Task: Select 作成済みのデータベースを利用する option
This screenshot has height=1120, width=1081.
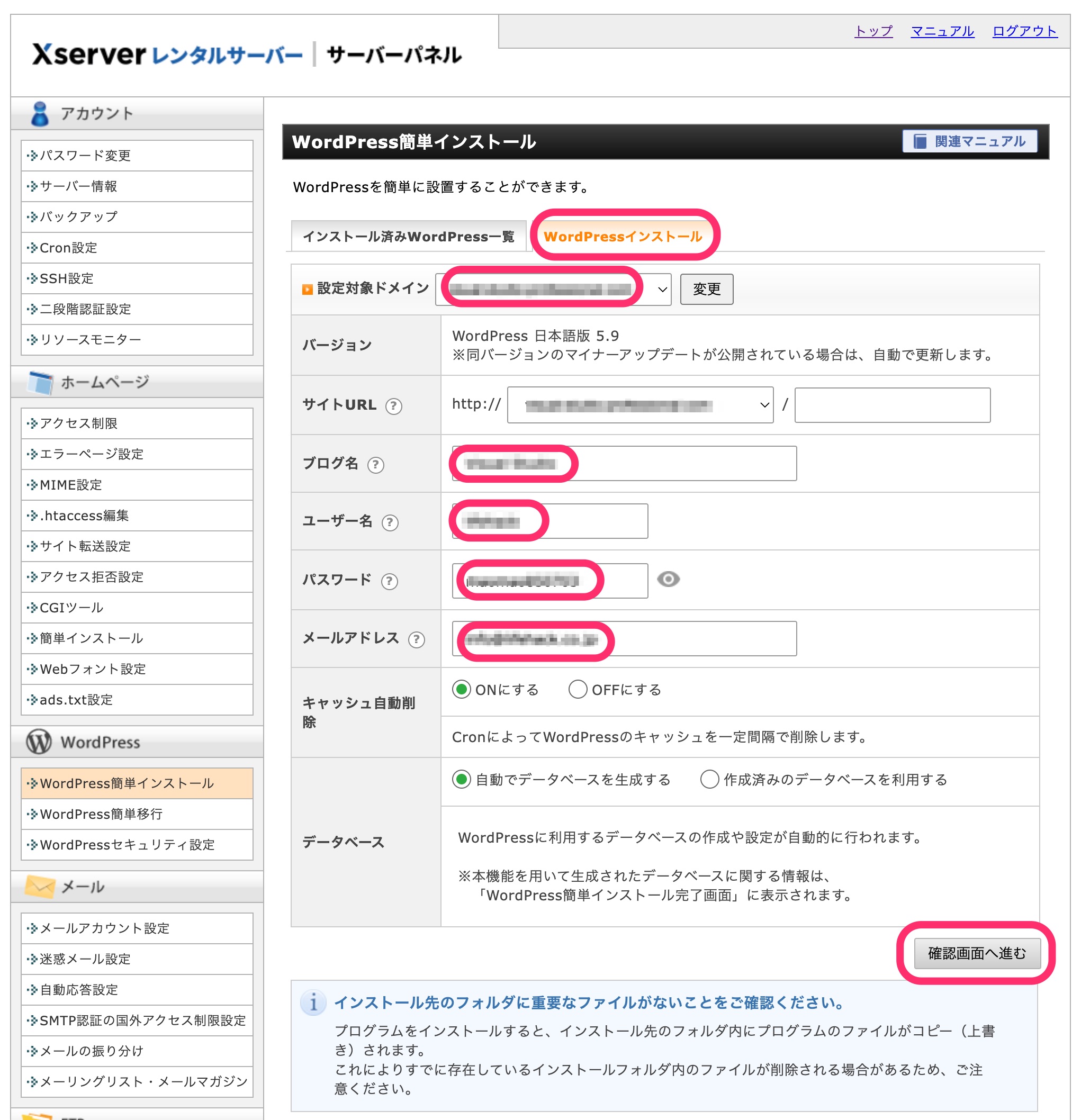Action: pyautogui.click(x=709, y=779)
